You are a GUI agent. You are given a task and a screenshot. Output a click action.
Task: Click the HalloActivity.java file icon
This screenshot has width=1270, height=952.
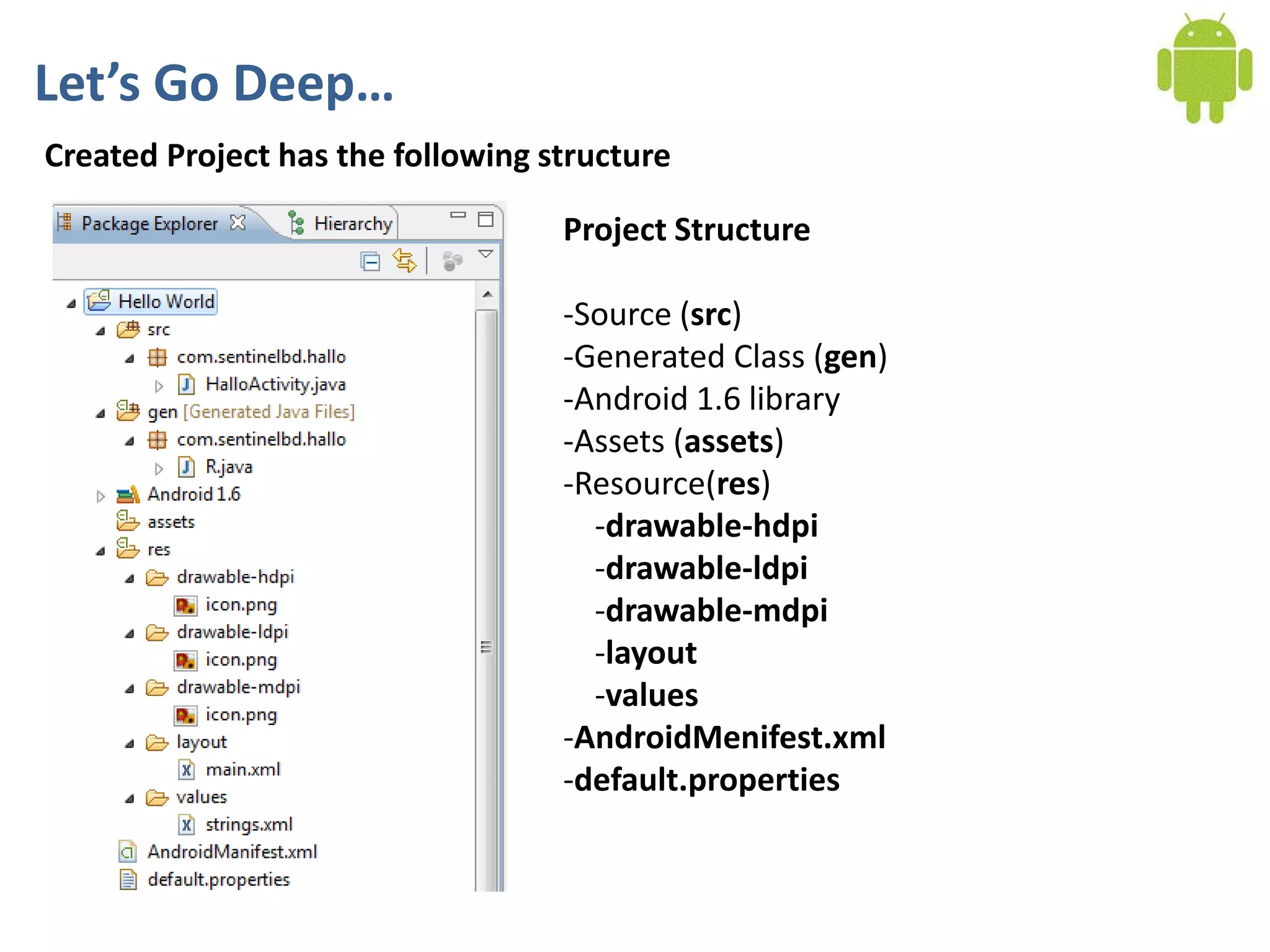186,384
